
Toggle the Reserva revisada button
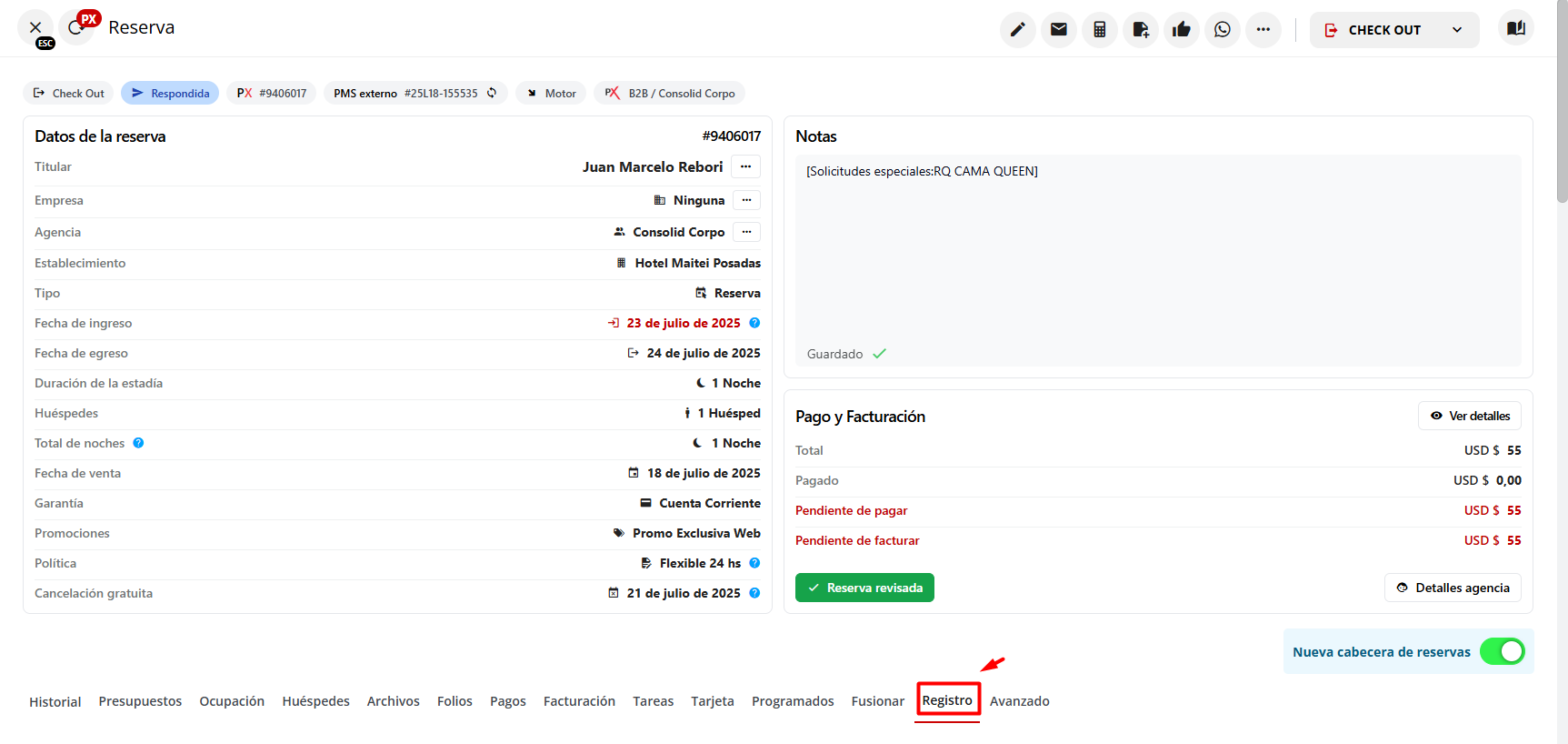pyautogui.click(x=864, y=588)
